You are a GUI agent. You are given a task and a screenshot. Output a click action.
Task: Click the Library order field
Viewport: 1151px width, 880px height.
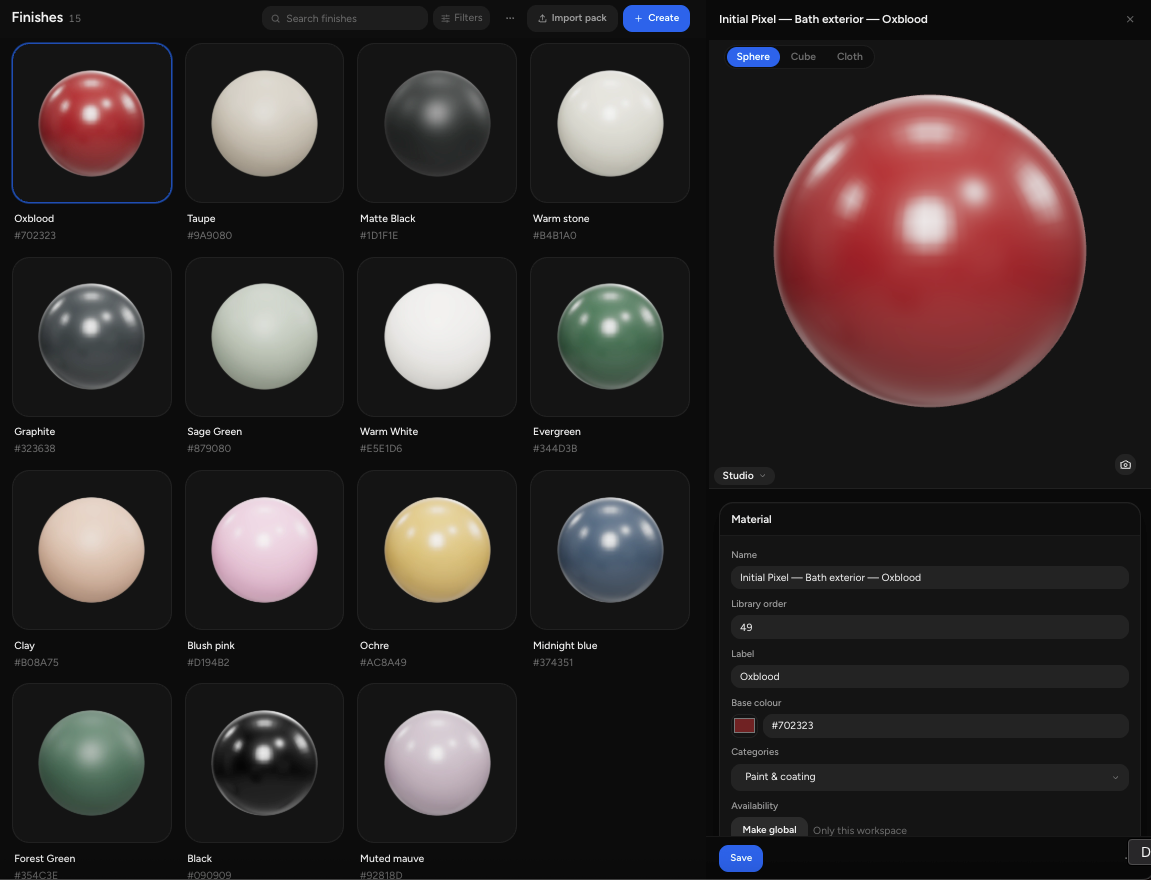click(x=929, y=627)
